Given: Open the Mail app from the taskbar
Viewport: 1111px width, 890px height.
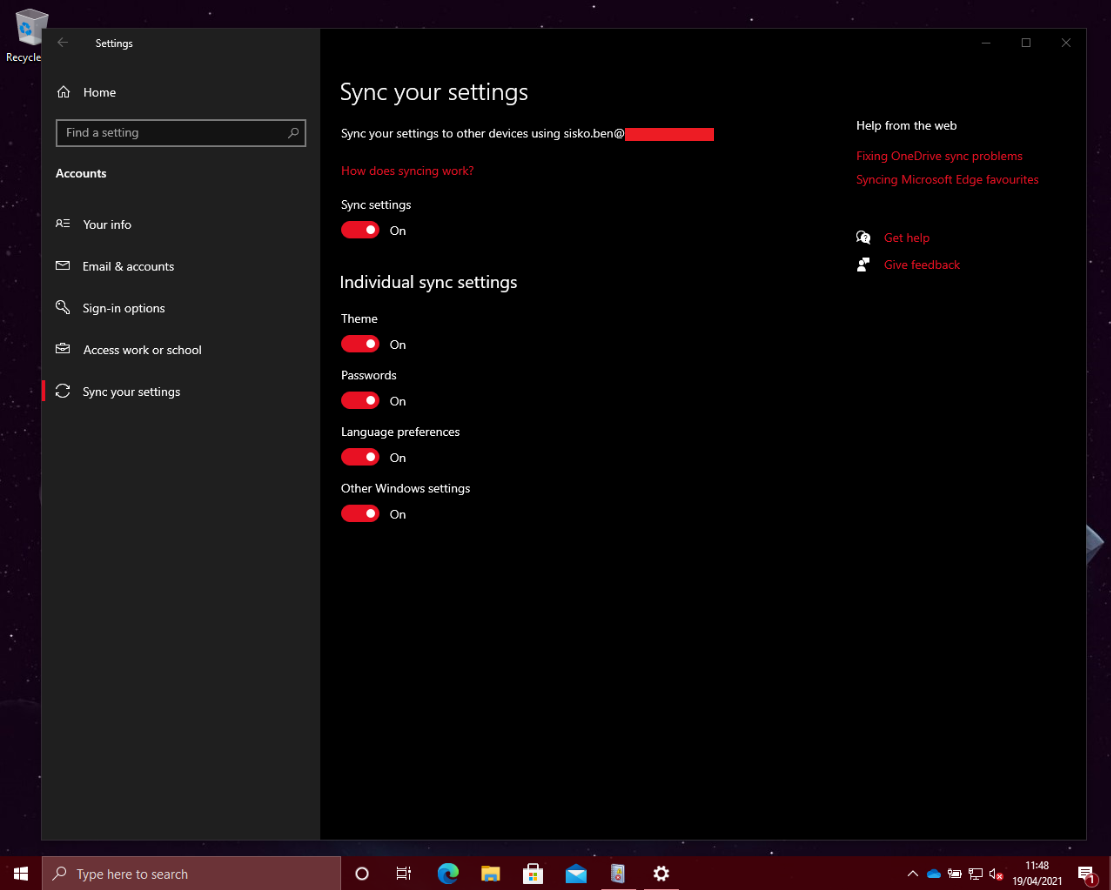Looking at the screenshot, I should tap(575, 873).
